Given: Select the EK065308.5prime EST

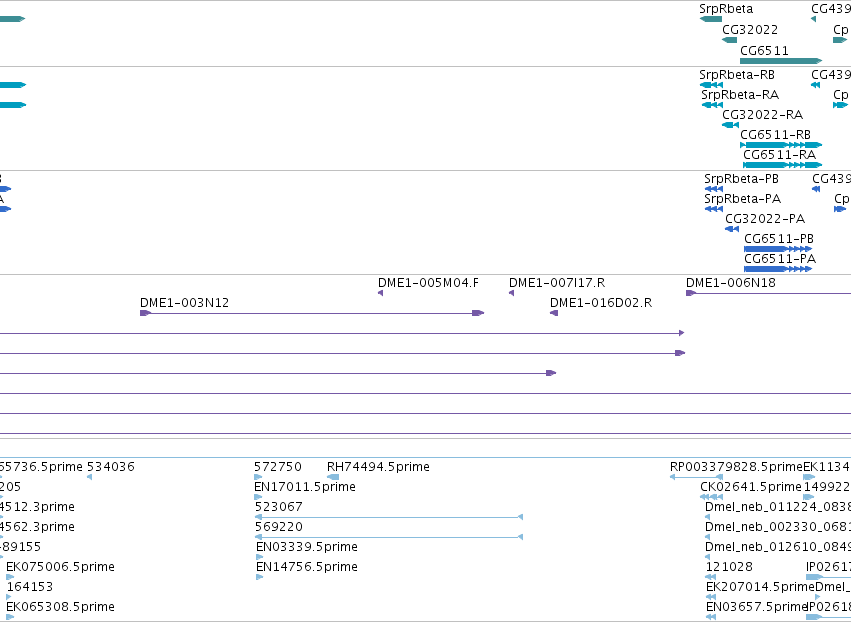Looking at the screenshot, I should coord(10,617).
